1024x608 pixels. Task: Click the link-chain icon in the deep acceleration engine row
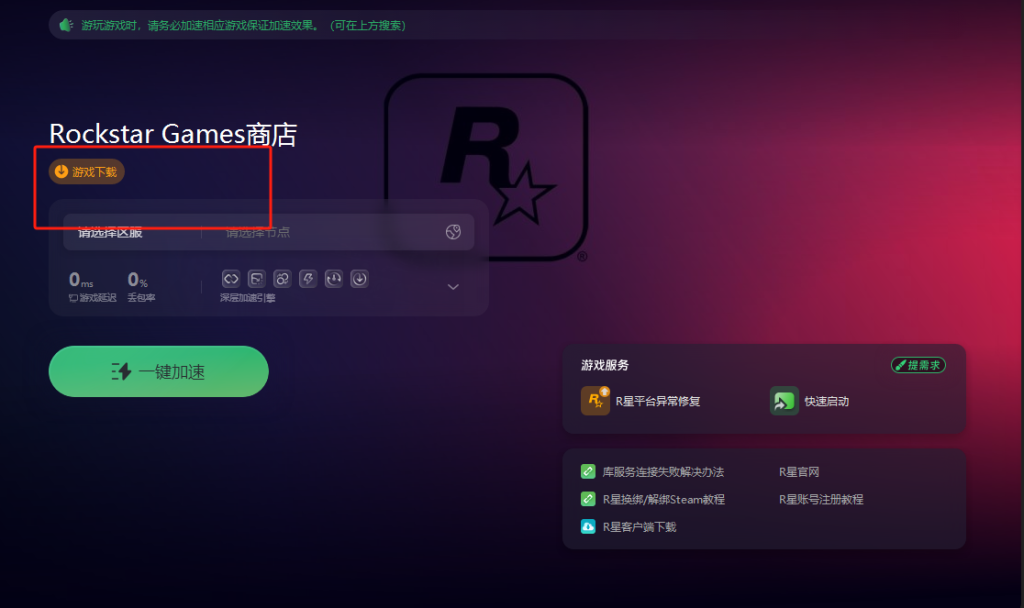tap(231, 279)
